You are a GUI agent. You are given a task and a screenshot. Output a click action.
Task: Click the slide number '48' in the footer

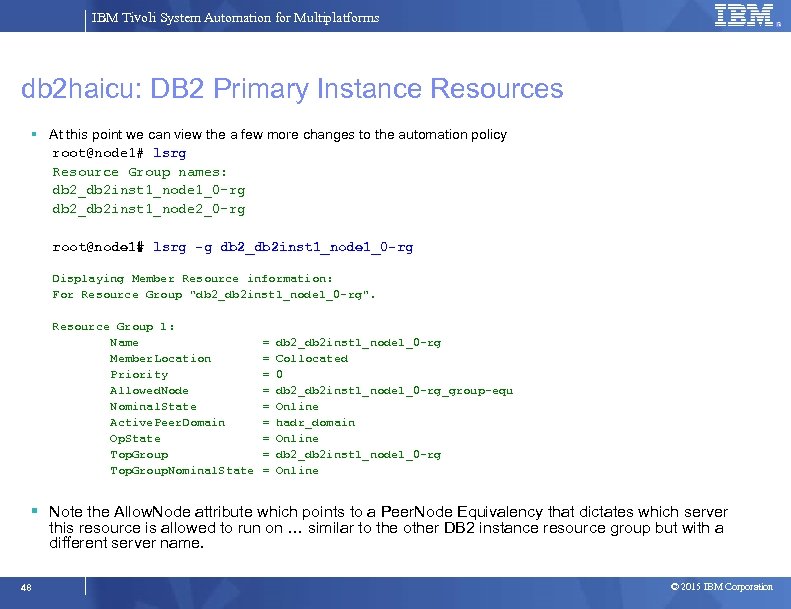click(x=26, y=588)
